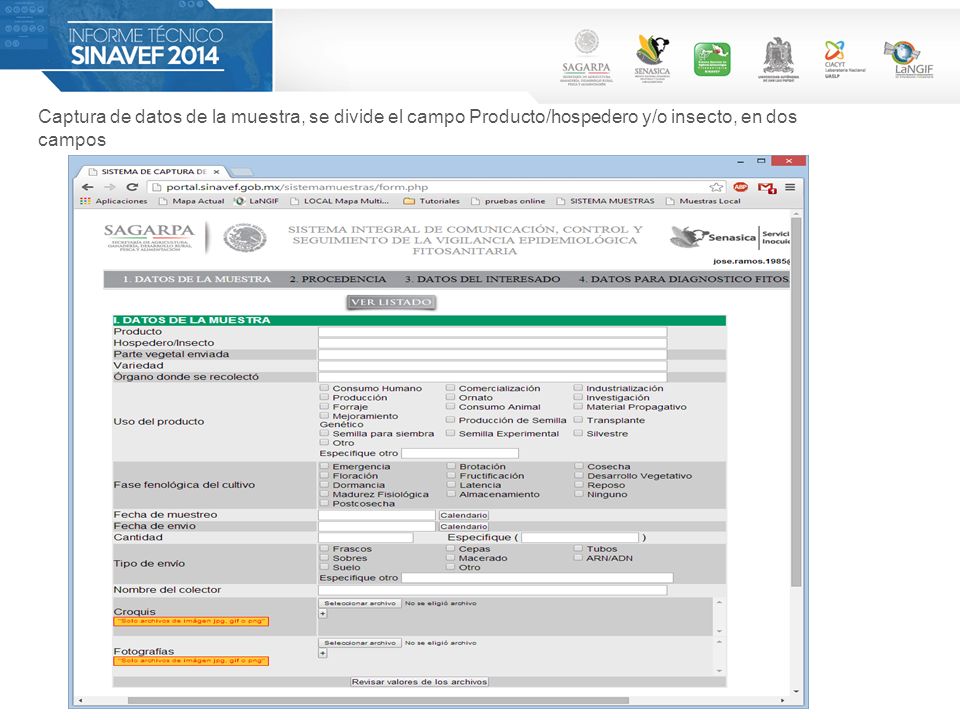Click the page horizontal scrollbar

point(378,700)
